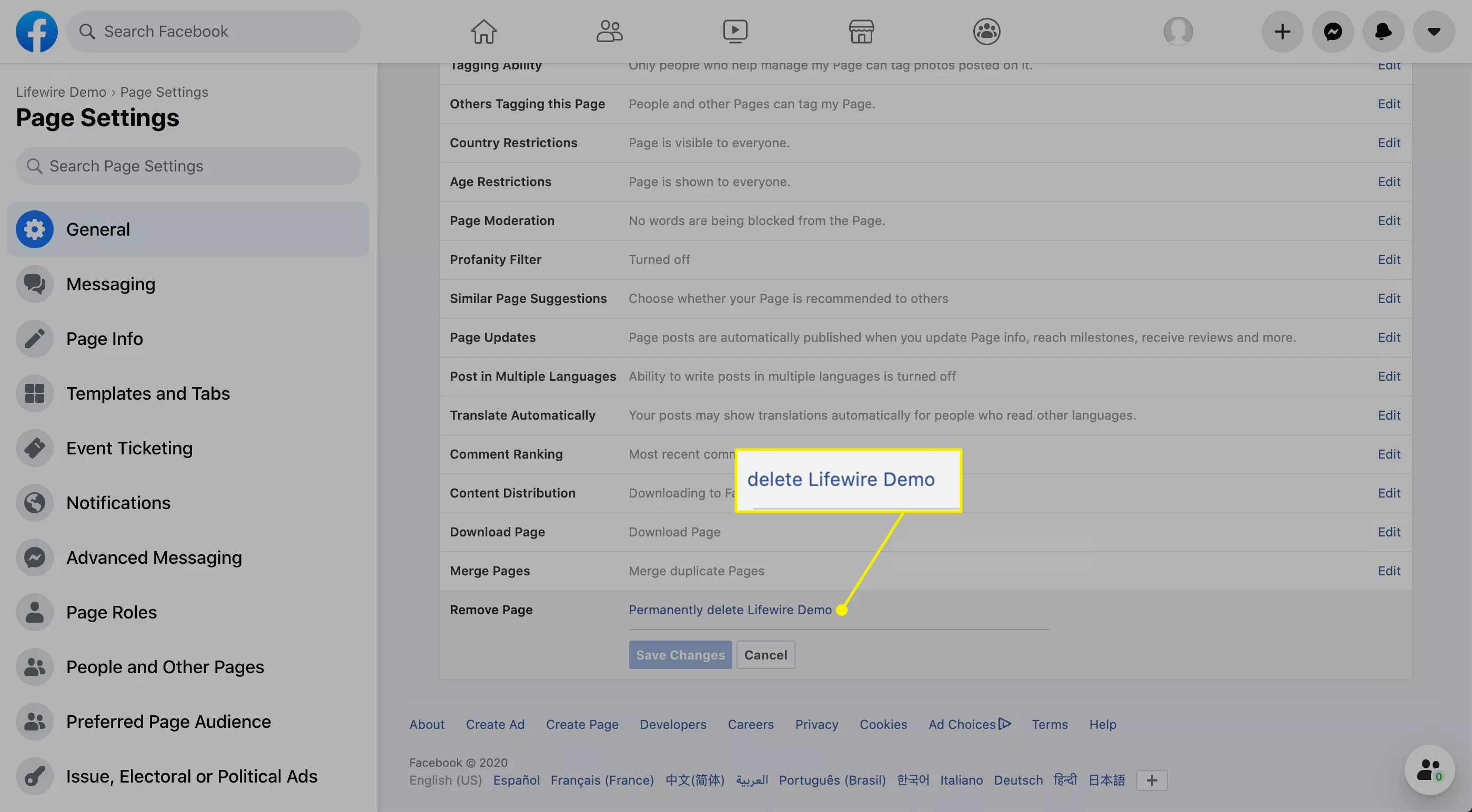Open the Page Info section

pyautogui.click(x=188, y=338)
